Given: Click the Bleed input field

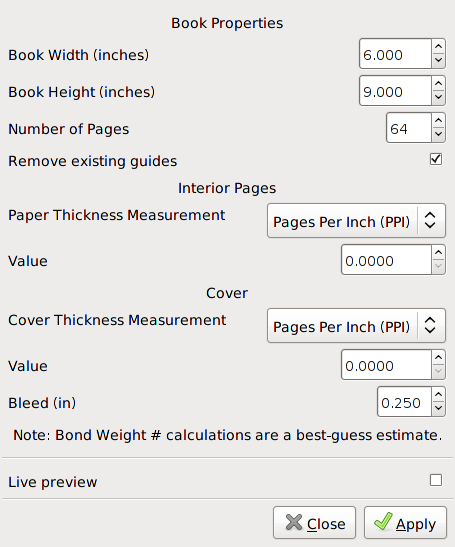Looking at the screenshot, I should 404,402.
